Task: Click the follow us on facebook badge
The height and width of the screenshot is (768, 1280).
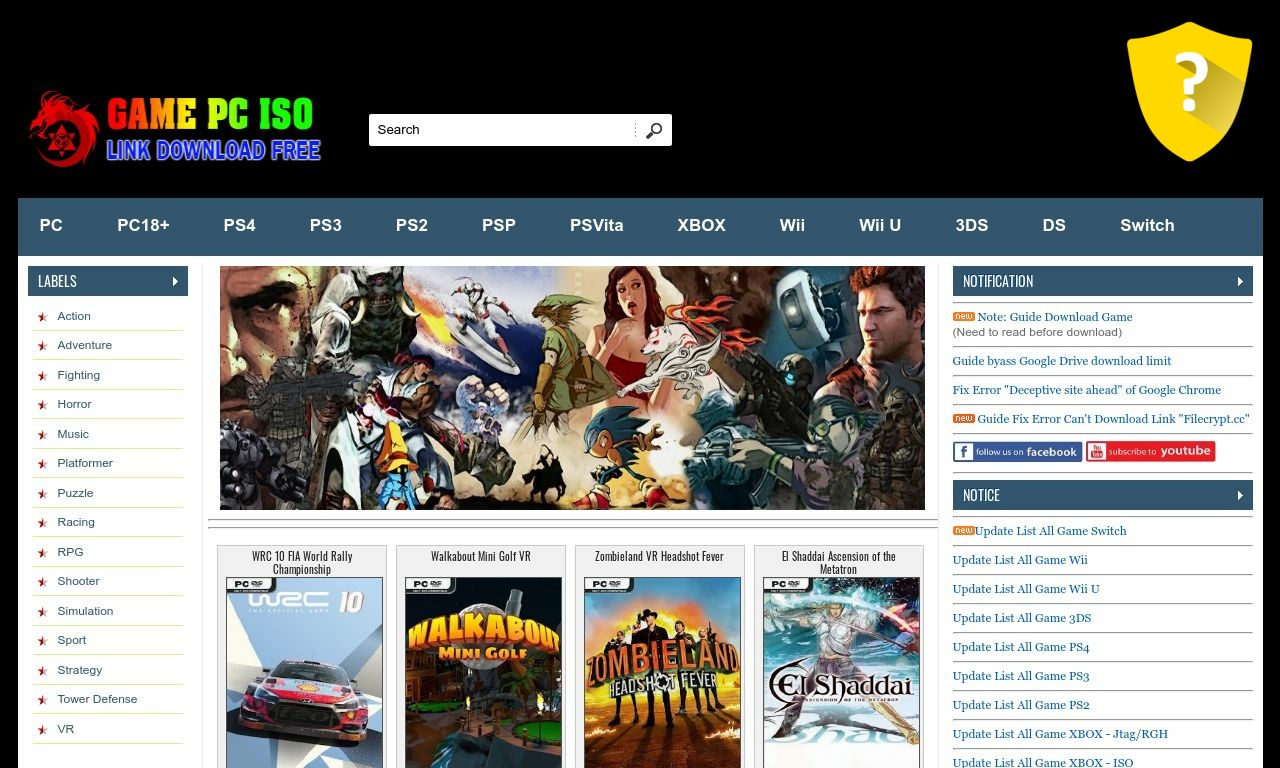Action: 1017,452
